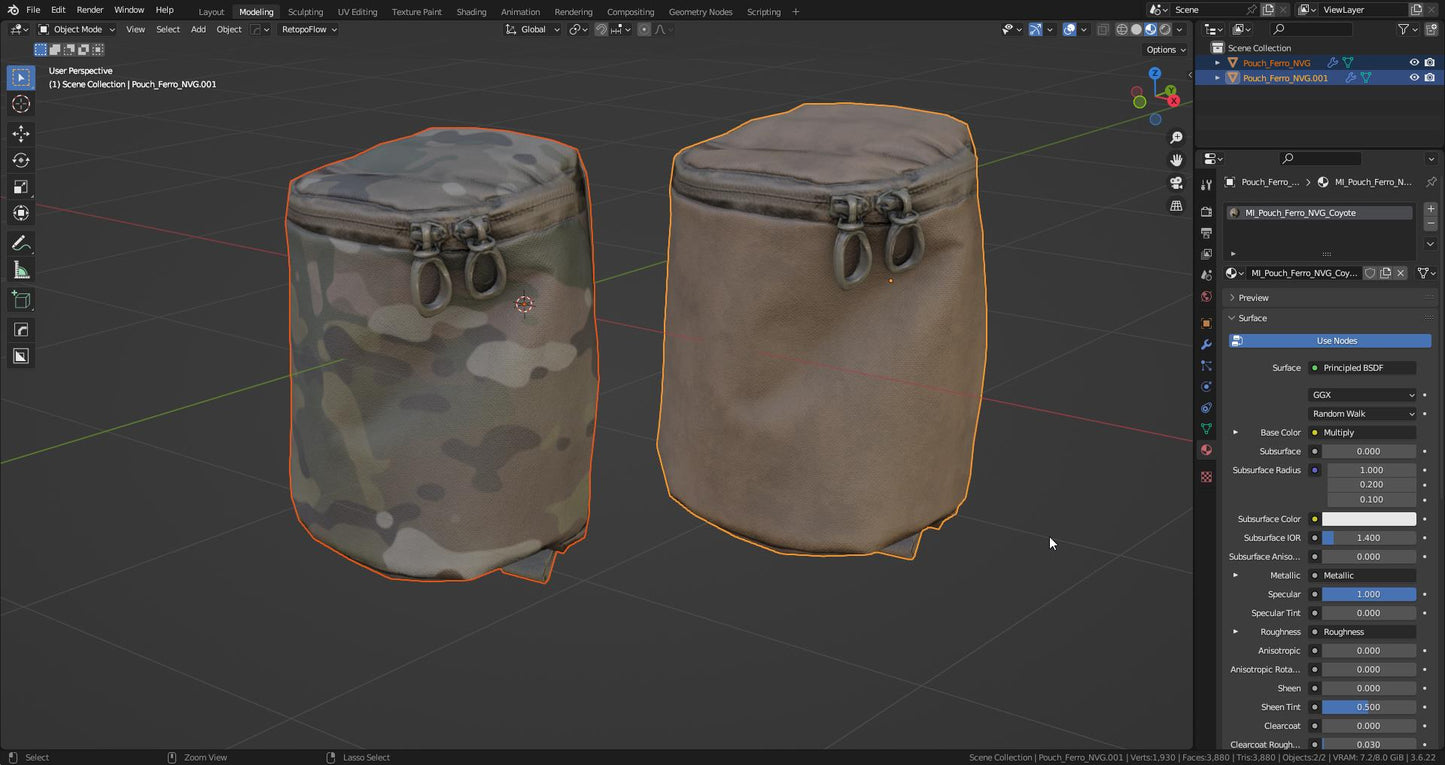Open the GGX distribution dropdown
This screenshot has width=1445, height=765.
click(1363, 395)
